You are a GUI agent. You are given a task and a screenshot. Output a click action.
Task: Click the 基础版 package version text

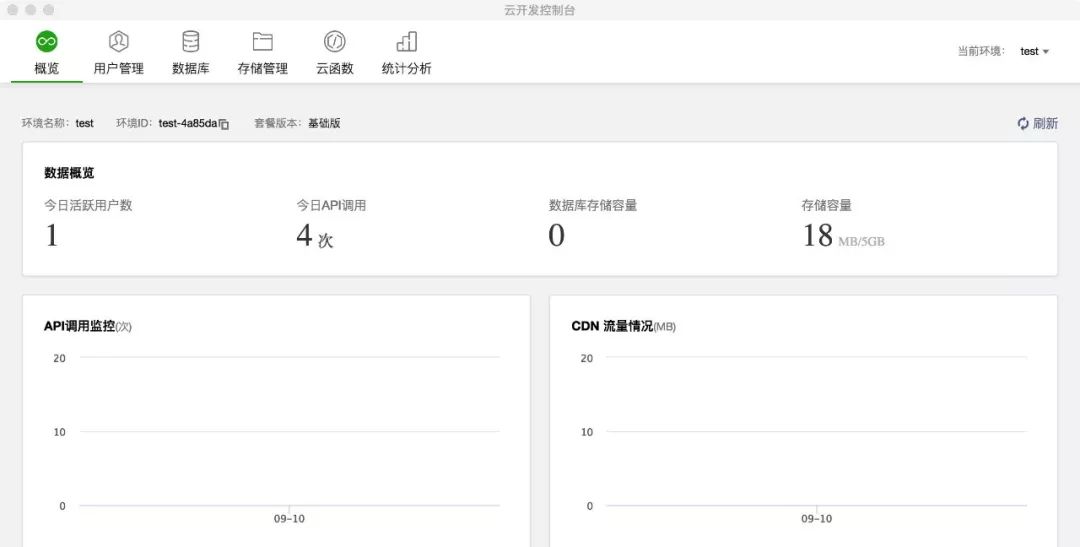point(324,123)
